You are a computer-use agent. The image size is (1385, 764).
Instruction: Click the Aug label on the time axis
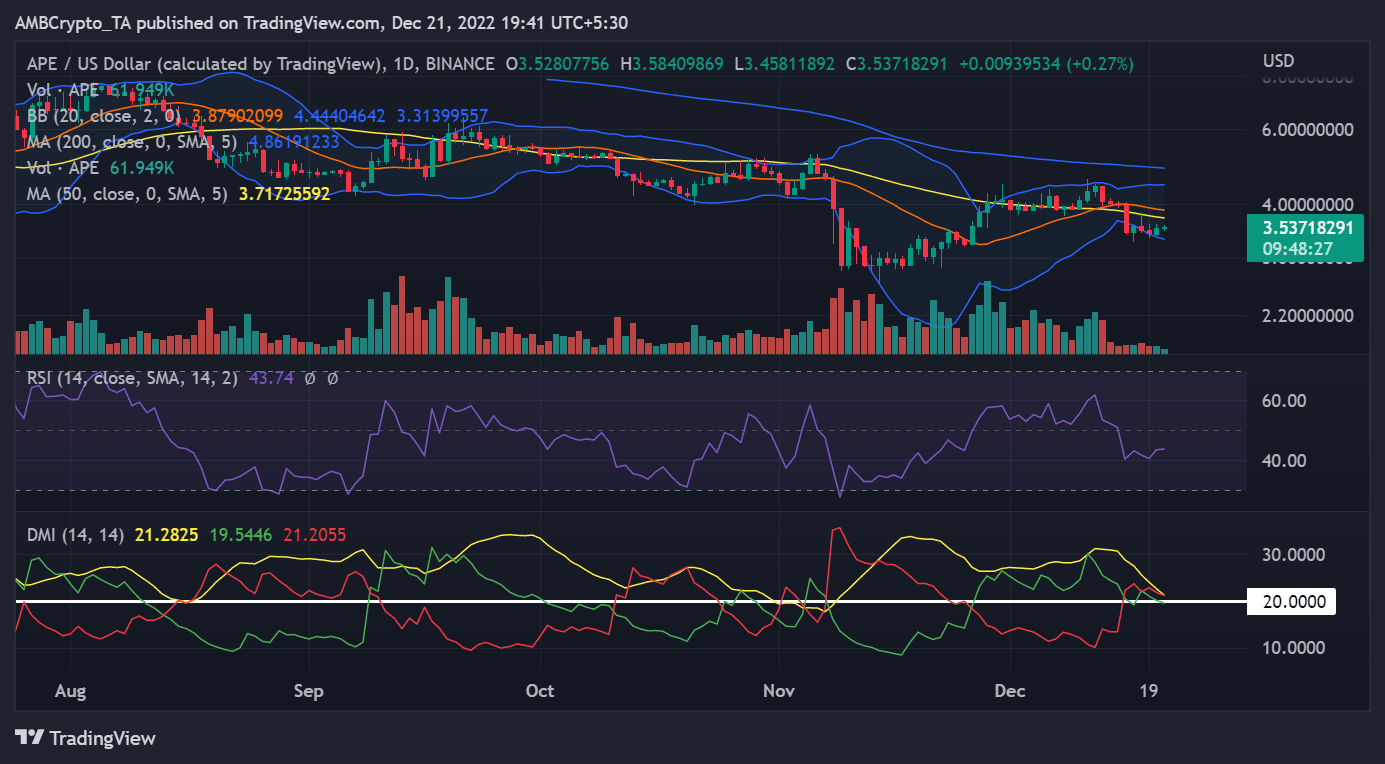click(x=71, y=691)
